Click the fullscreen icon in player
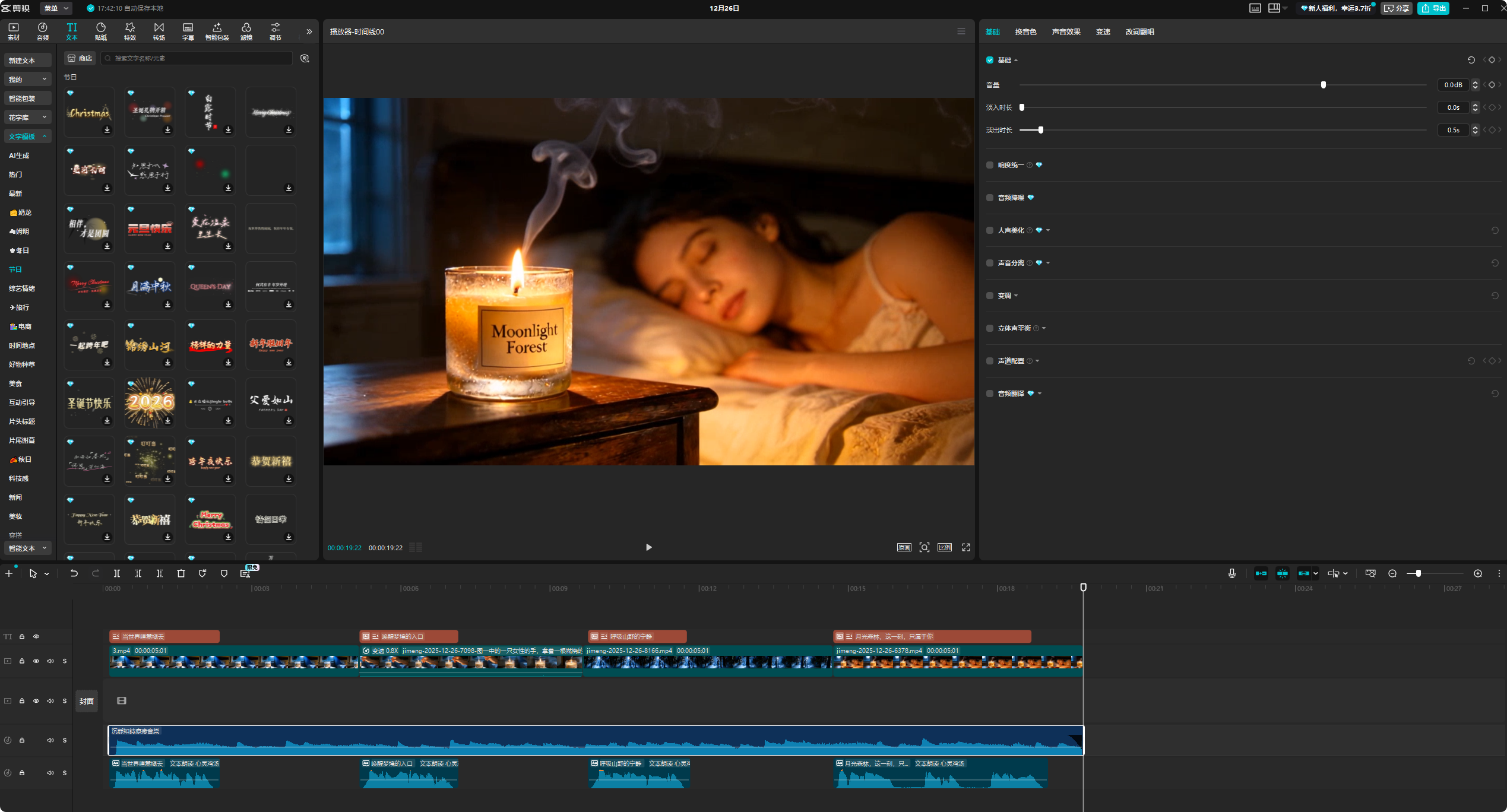The height and width of the screenshot is (812, 1507). [x=966, y=547]
